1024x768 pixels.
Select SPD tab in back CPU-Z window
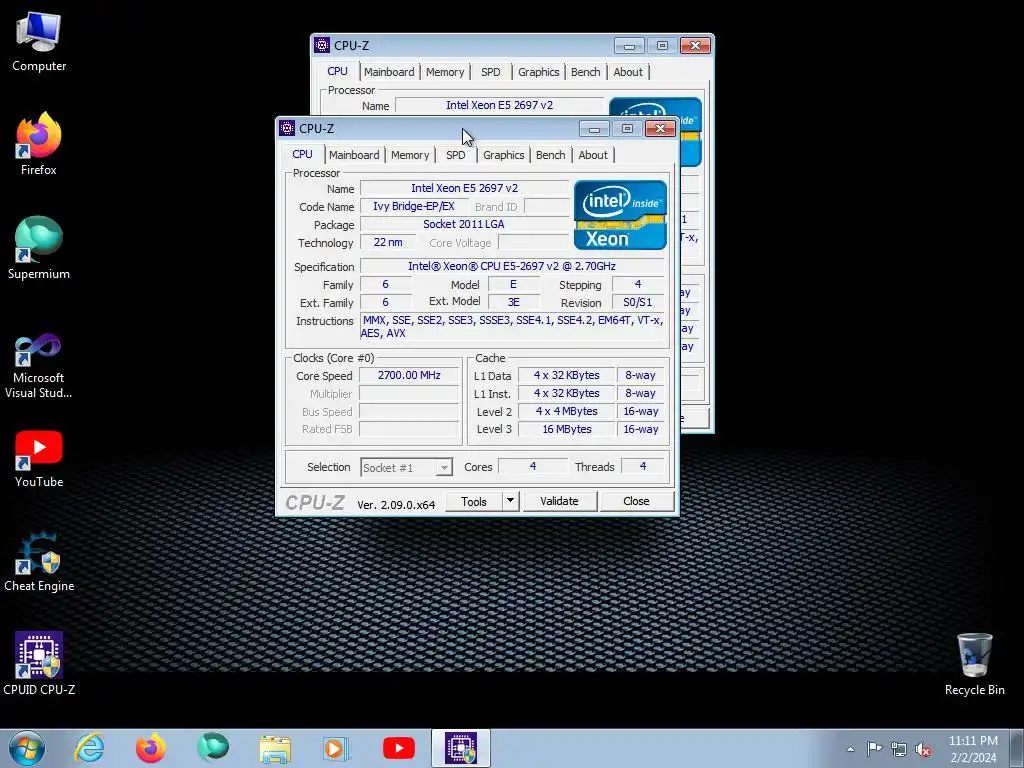(x=490, y=72)
